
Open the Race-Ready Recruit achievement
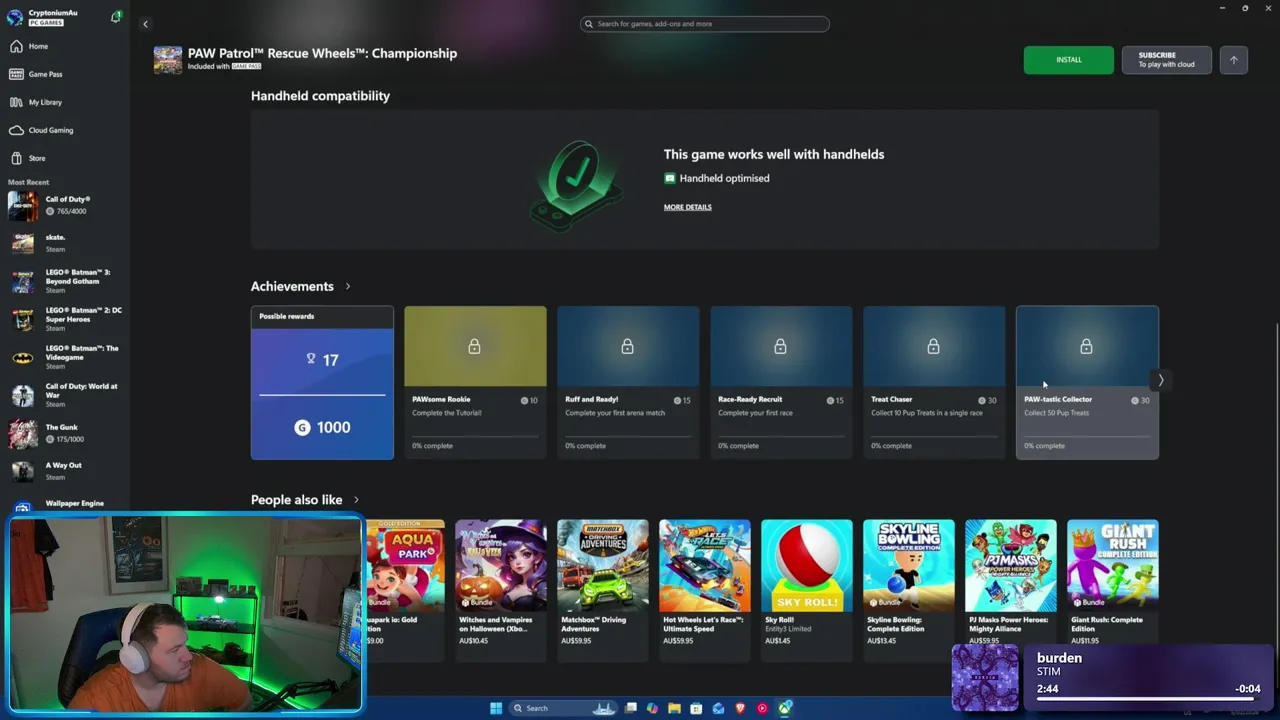pyautogui.click(x=781, y=383)
